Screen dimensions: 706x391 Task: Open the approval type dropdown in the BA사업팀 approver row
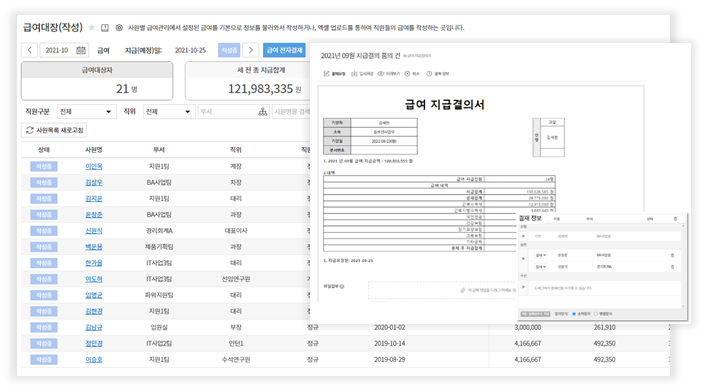pyautogui.click(x=541, y=255)
